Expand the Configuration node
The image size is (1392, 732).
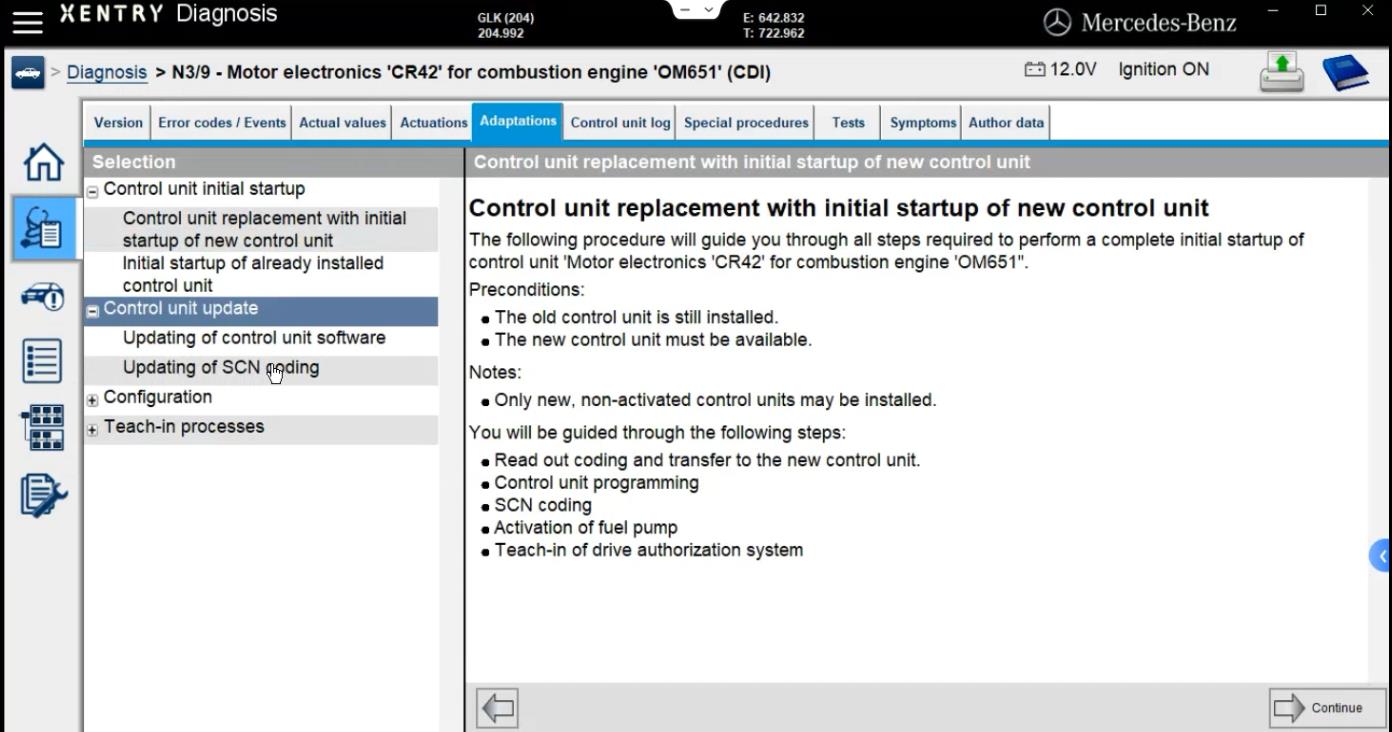(x=93, y=400)
